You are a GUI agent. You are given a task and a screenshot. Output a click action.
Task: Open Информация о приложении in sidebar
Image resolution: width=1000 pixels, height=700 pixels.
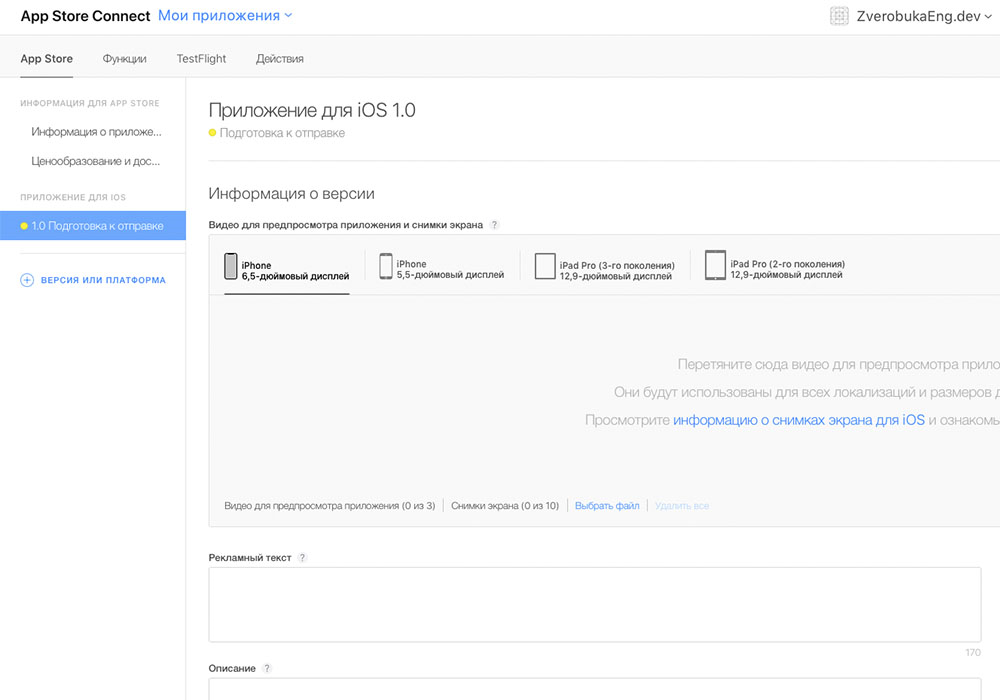[96, 132]
